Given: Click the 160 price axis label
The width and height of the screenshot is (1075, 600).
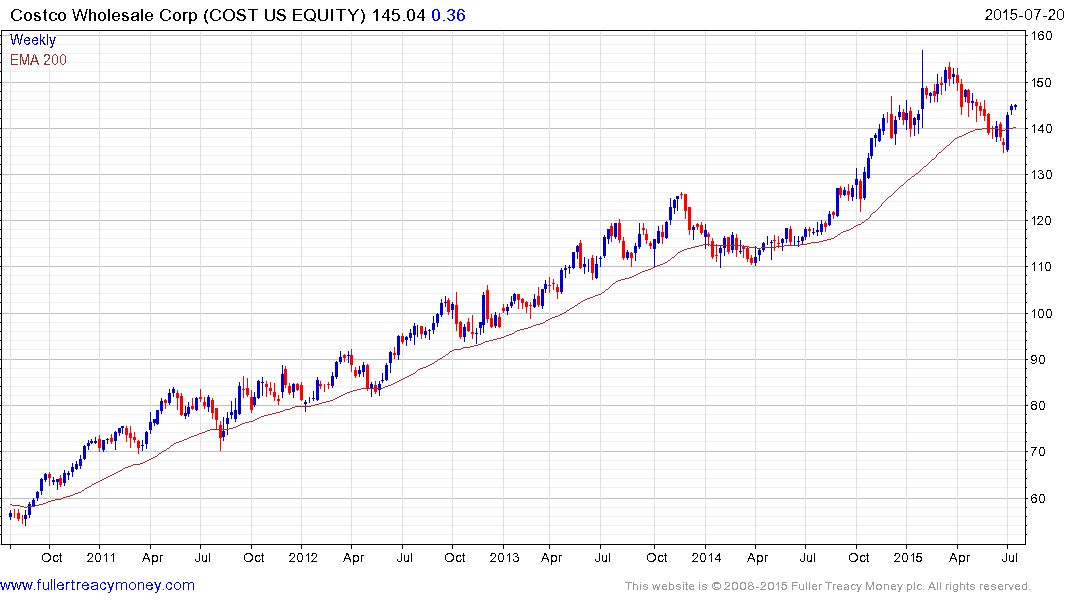Looking at the screenshot, I should [x=1041, y=36].
